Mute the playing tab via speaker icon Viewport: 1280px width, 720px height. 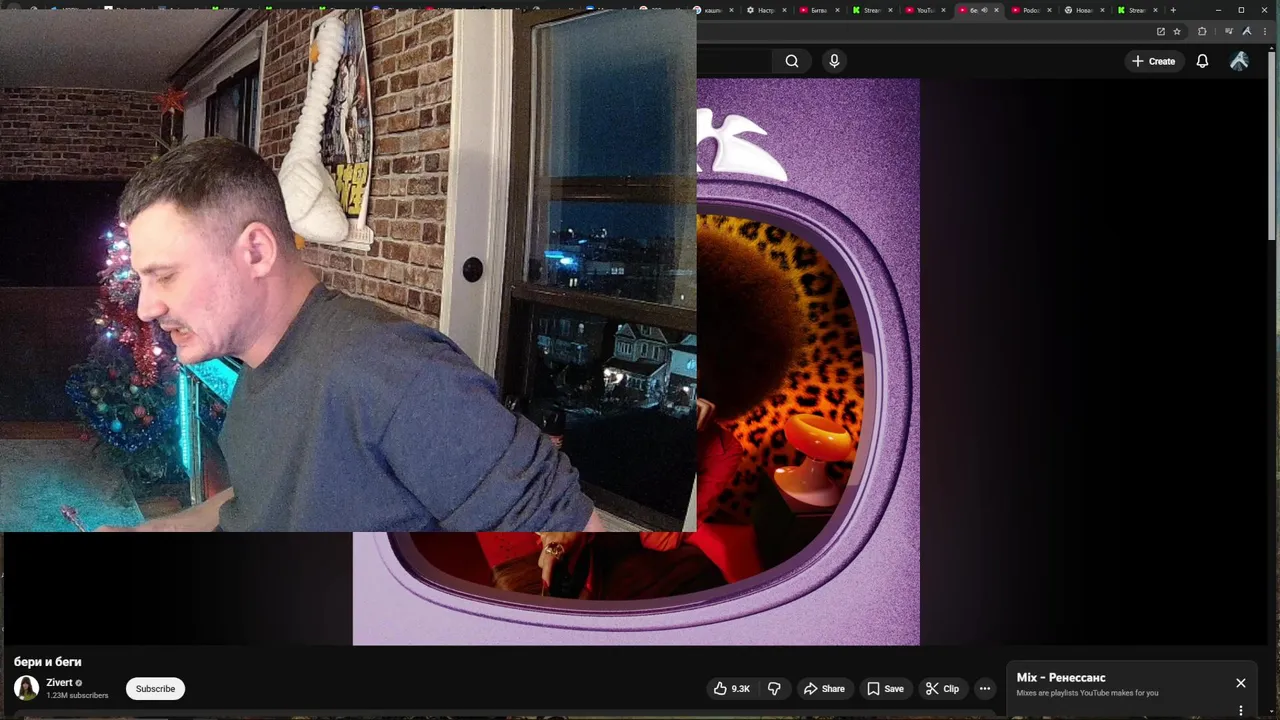click(984, 10)
